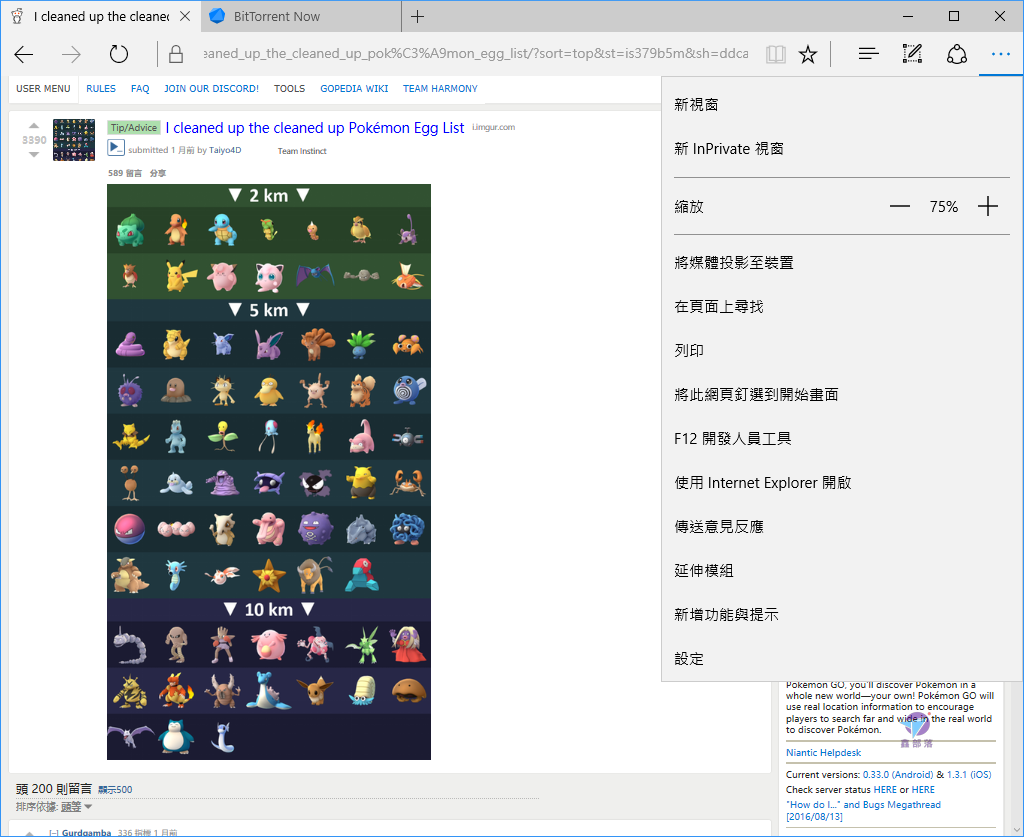
Task: Open the USER MENU tab
Action: point(43,89)
